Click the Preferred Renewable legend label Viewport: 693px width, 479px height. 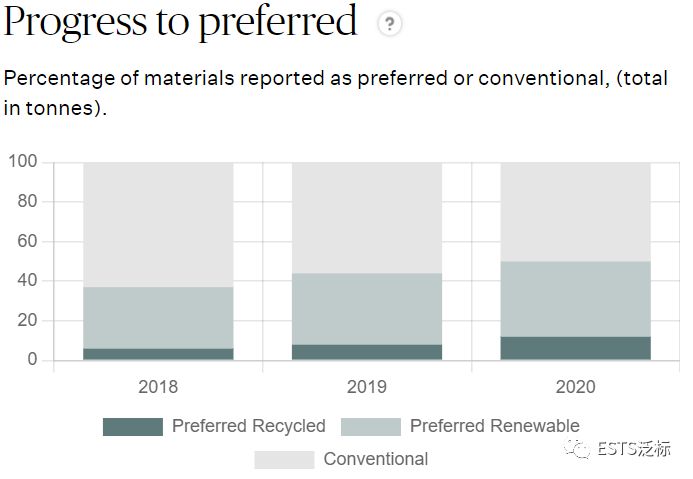[x=495, y=426]
